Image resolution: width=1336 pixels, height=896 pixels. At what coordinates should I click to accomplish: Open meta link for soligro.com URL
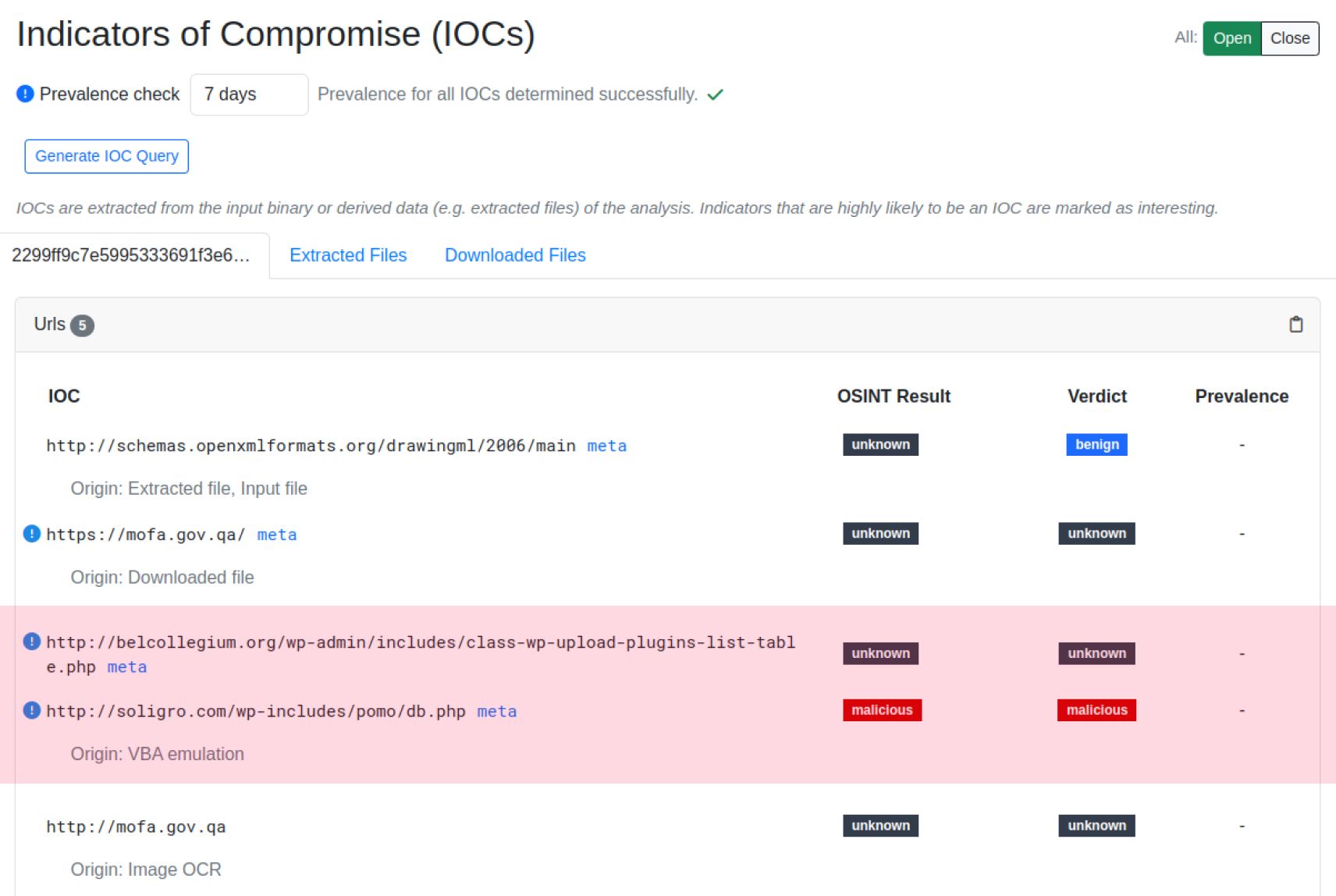(x=496, y=711)
